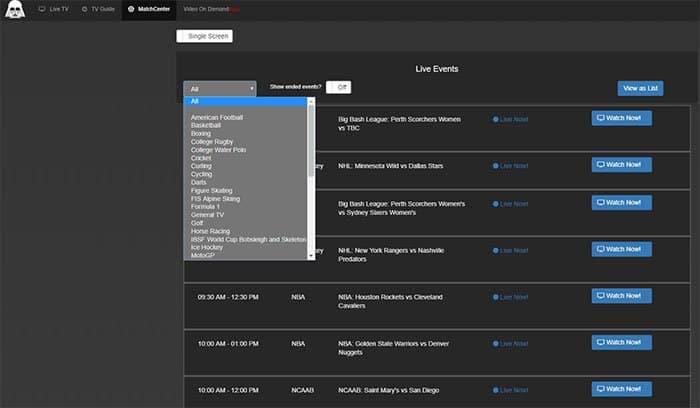Toggle the Single Screen switch
The height and width of the screenshot is (408, 700).
[x=204, y=36]
